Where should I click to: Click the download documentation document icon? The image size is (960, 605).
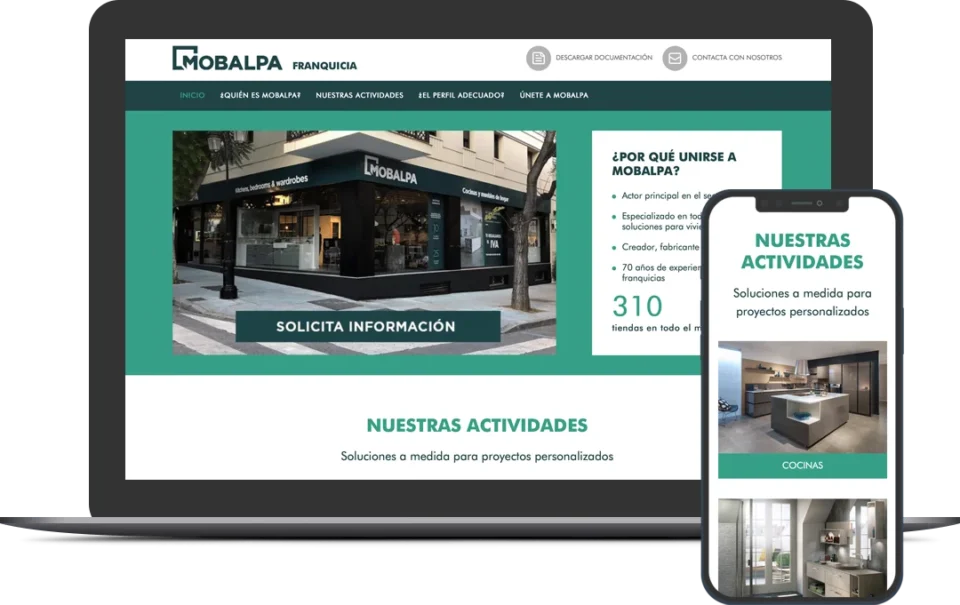538,58
